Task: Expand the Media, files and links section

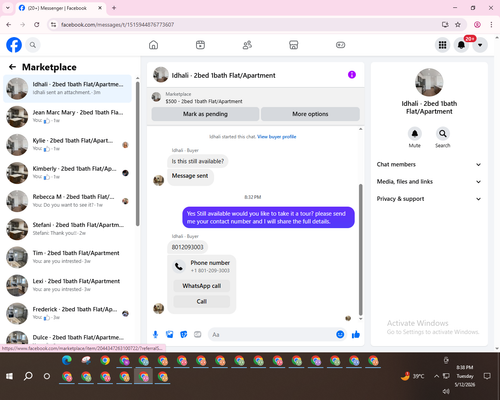Action: coord(429,182)
